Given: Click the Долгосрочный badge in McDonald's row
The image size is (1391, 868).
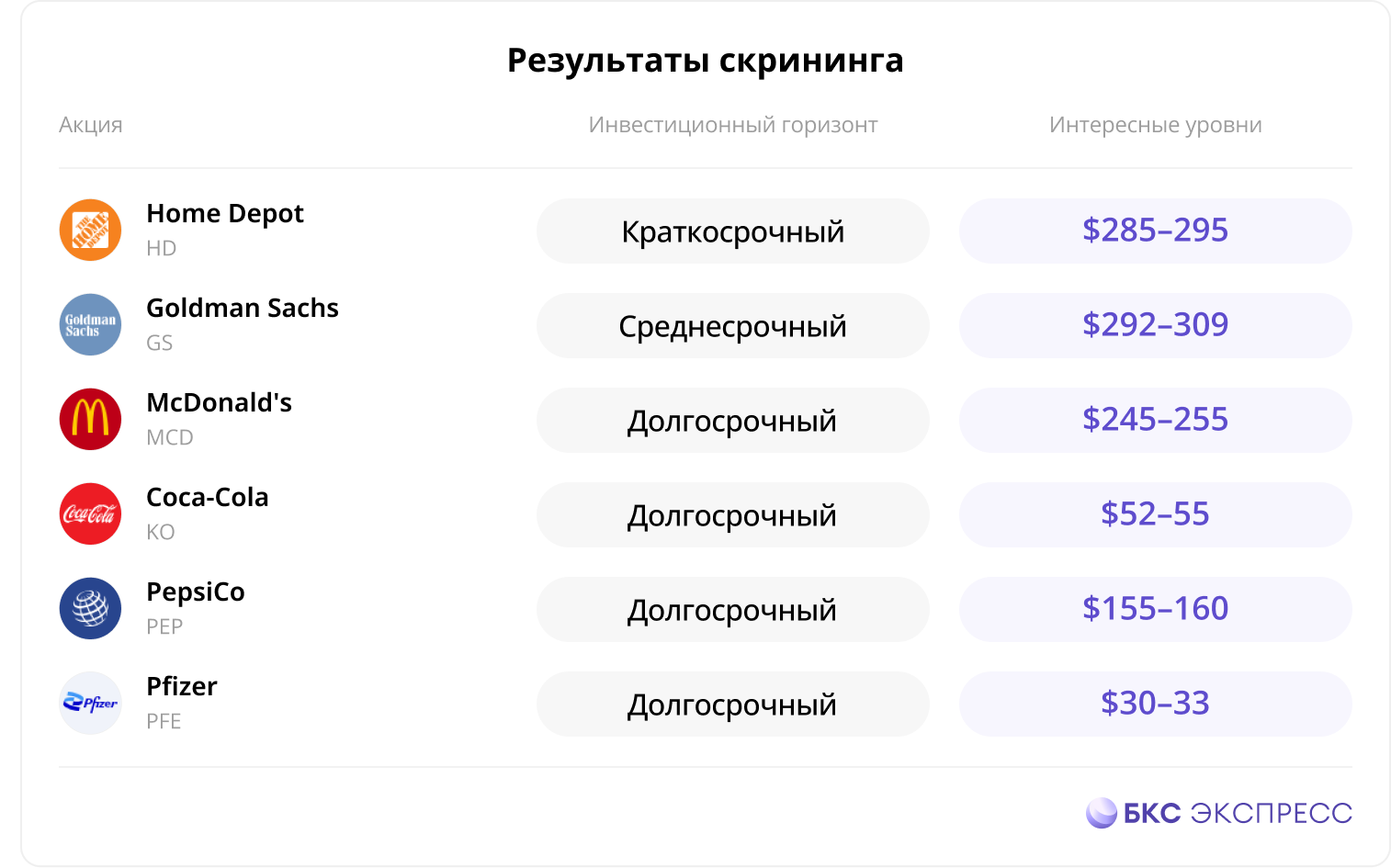Looking at the screenshot, I should [x=732, y=420].
